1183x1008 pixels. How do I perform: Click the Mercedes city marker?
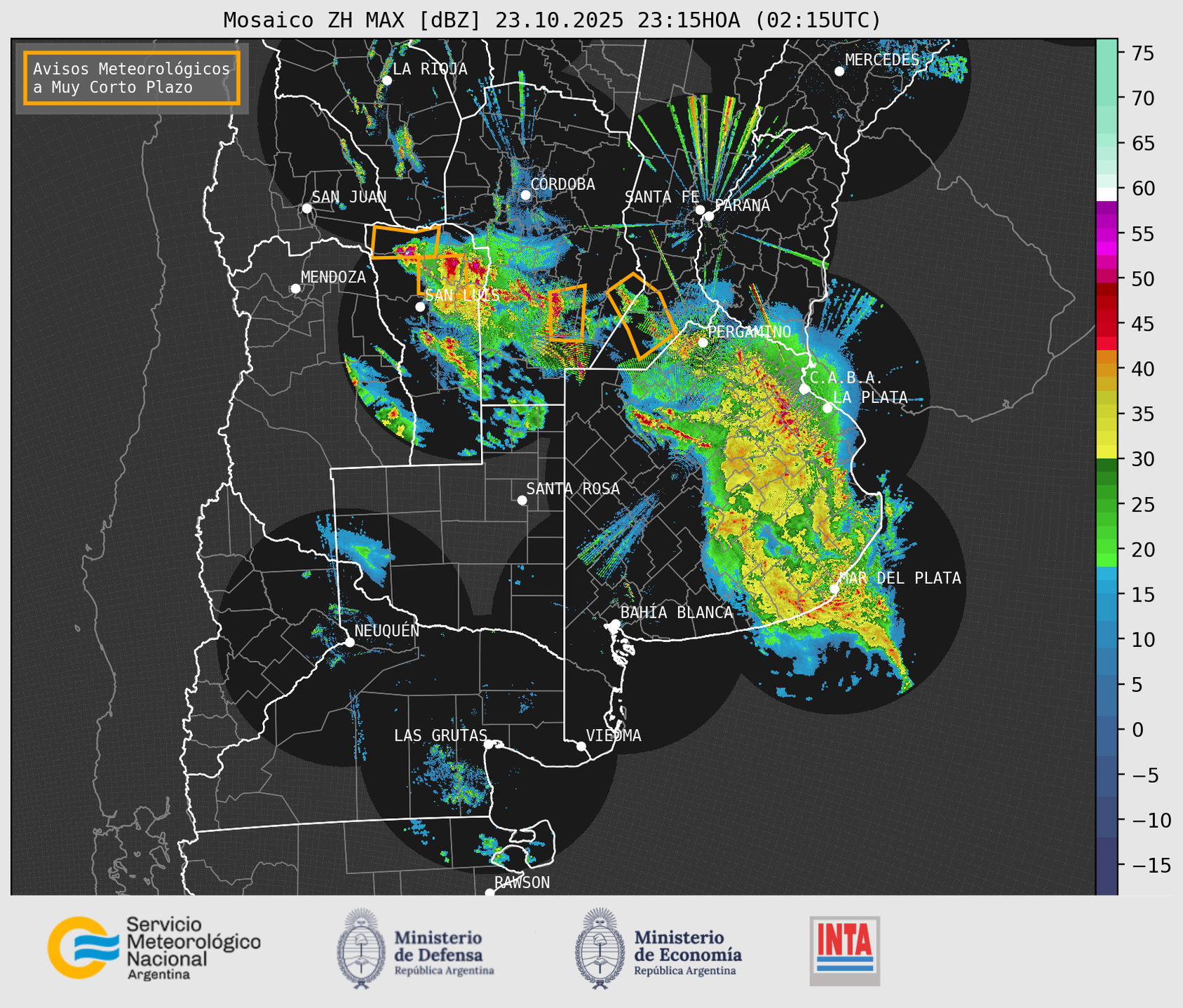point(839,71)
